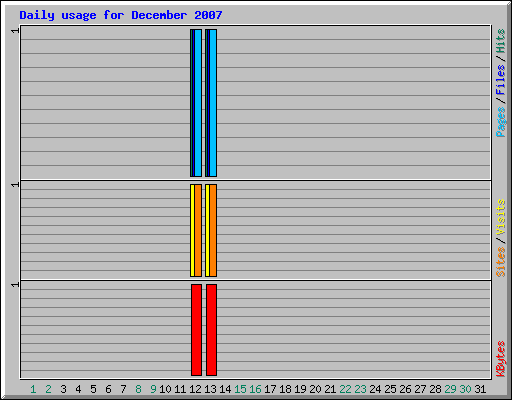512x400 pixels.
Task: Click day label 4 on the x-axis
Action: point(78,389)
